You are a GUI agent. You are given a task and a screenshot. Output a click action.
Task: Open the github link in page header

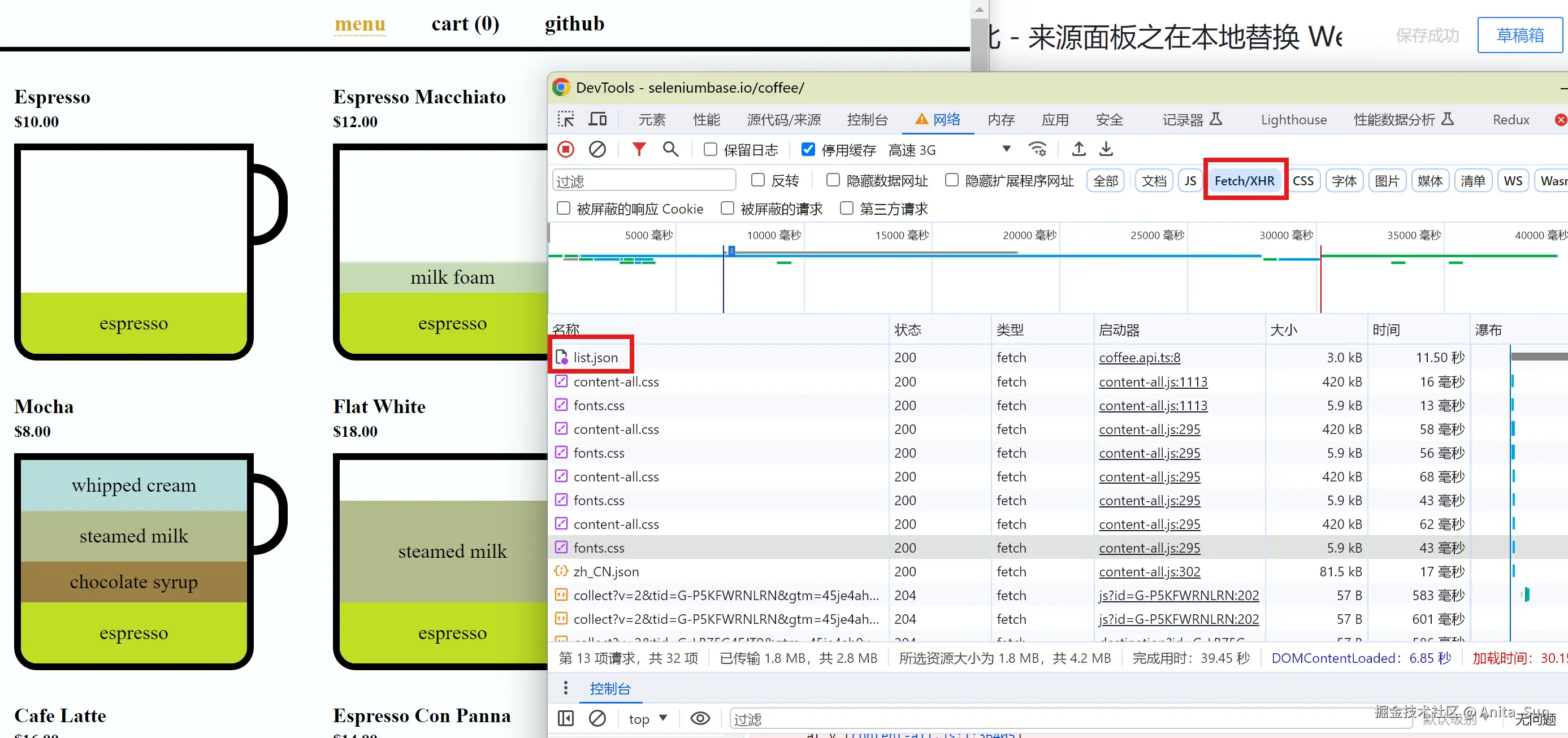(574, 24)
